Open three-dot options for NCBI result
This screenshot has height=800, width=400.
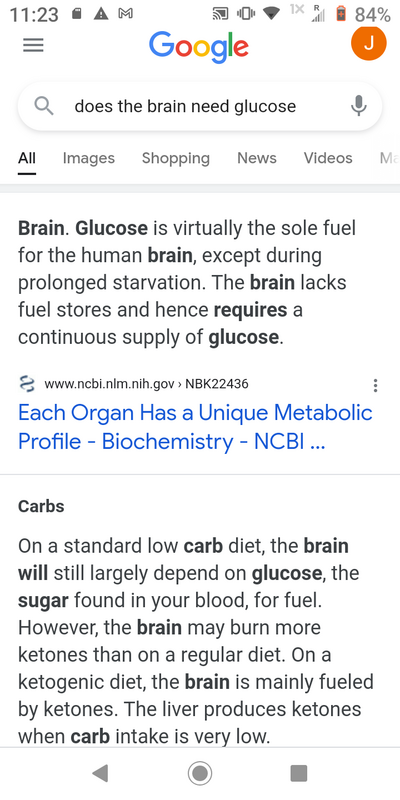tap(376, 385)
